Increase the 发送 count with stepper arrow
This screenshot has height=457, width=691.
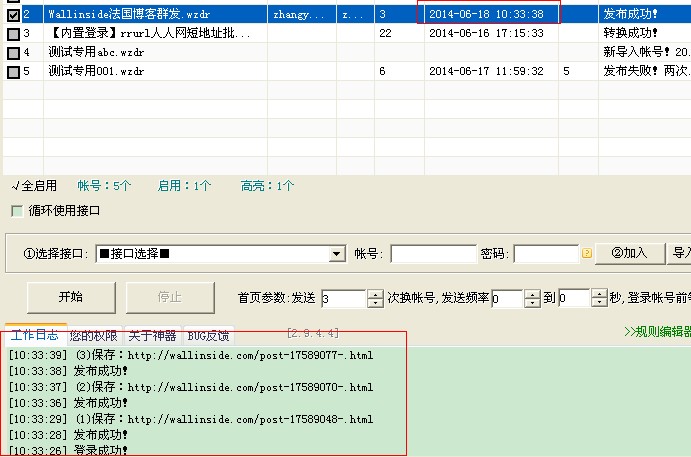click(x=375, y=293)
